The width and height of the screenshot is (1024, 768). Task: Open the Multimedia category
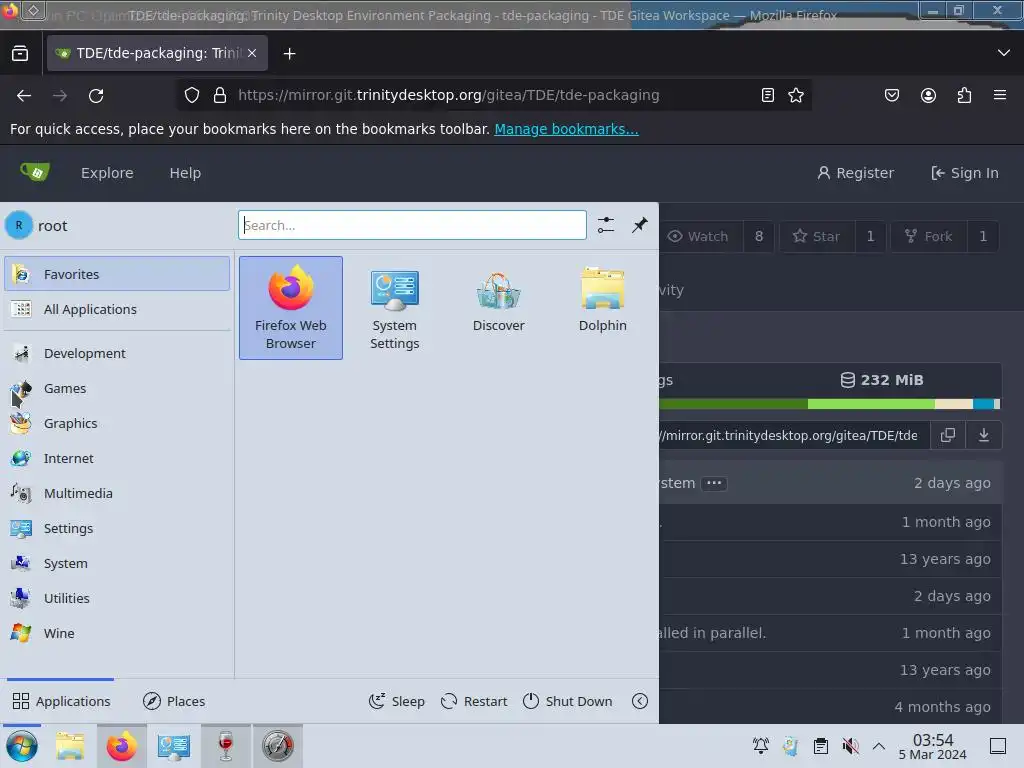pyautogui.click(x=117, y=493)
